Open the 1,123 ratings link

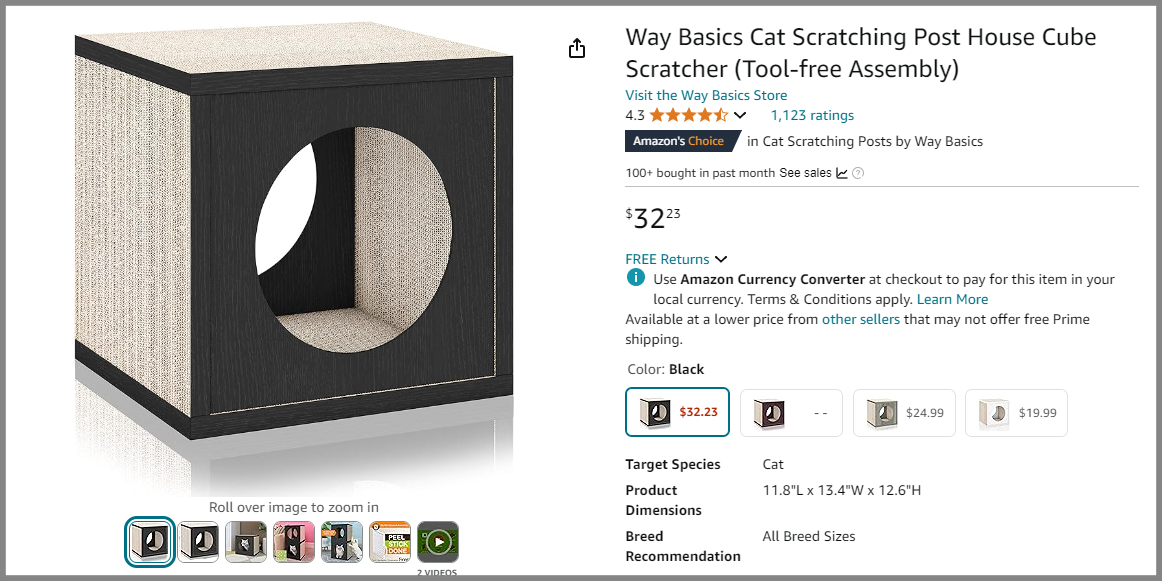(x=812, y=115)
